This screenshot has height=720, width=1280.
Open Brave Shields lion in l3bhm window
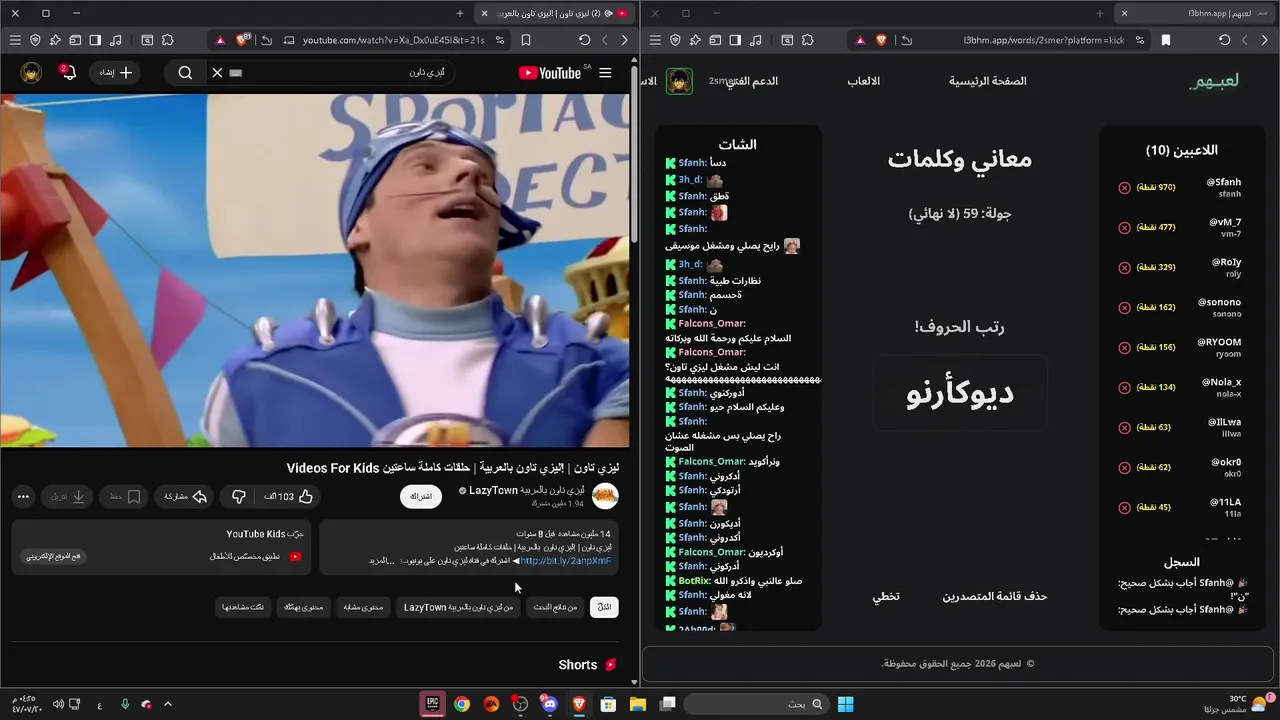pyautogui.click(x=882, y=40)
